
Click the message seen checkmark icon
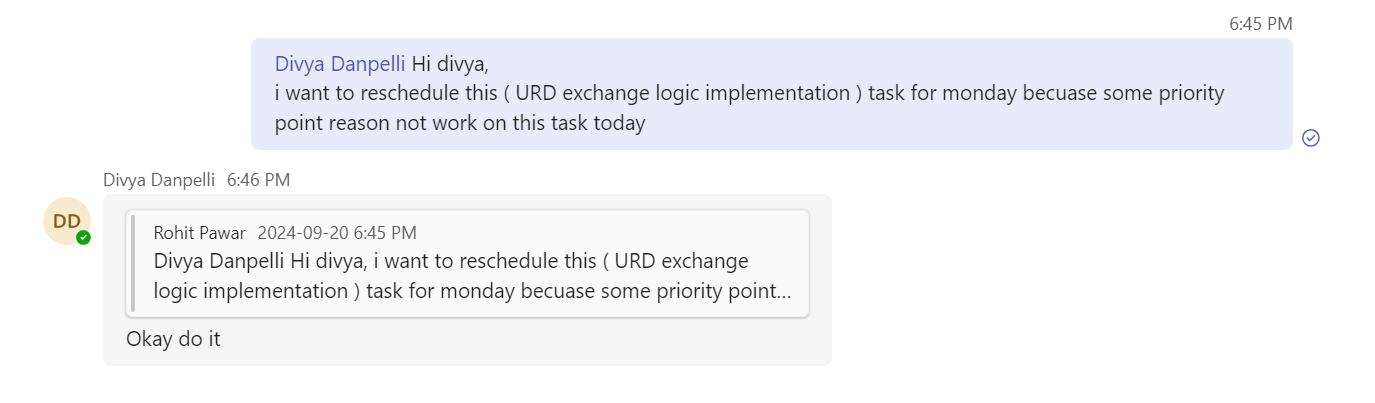[1311, 138]
